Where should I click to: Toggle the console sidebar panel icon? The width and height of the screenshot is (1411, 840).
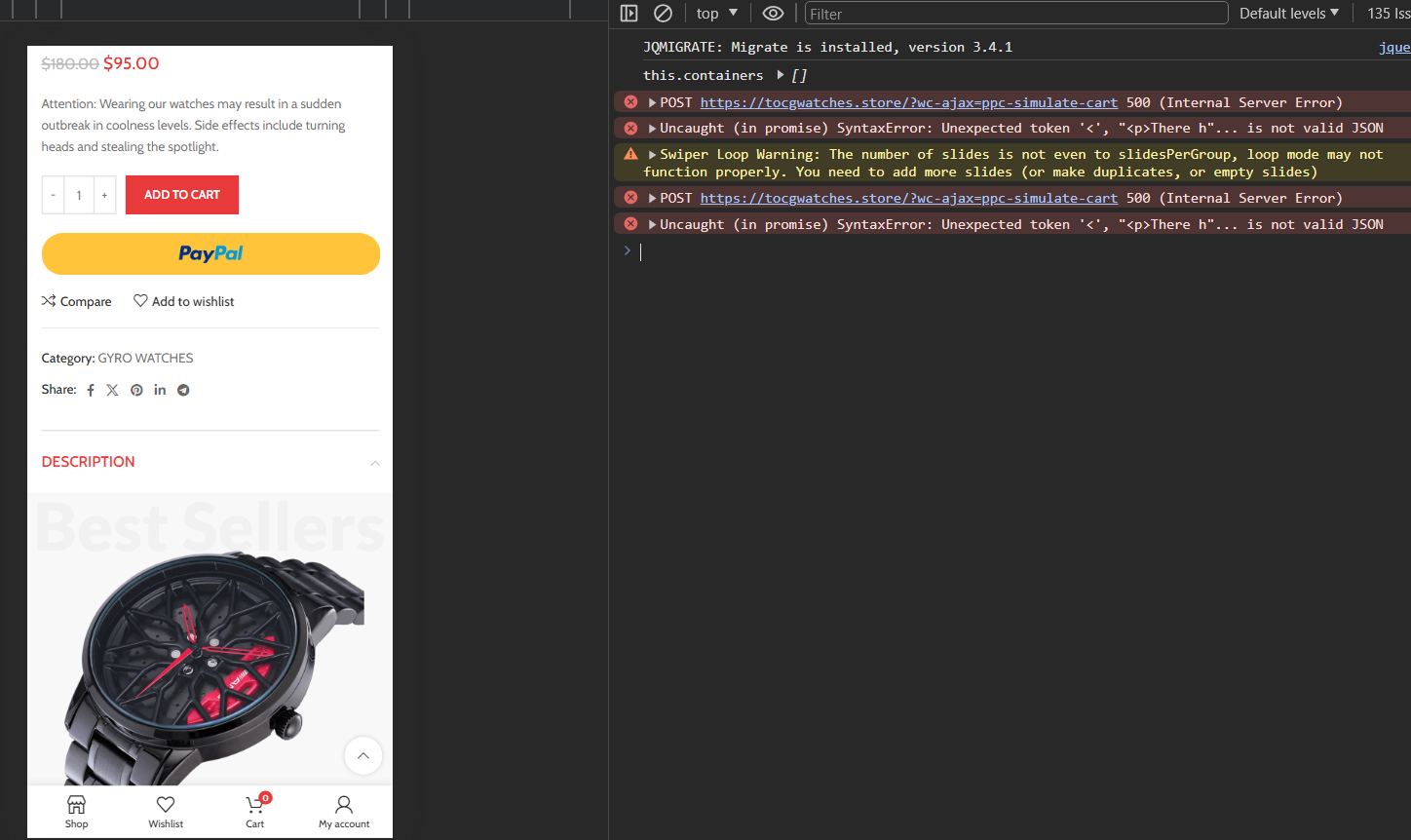pos(629,14)
